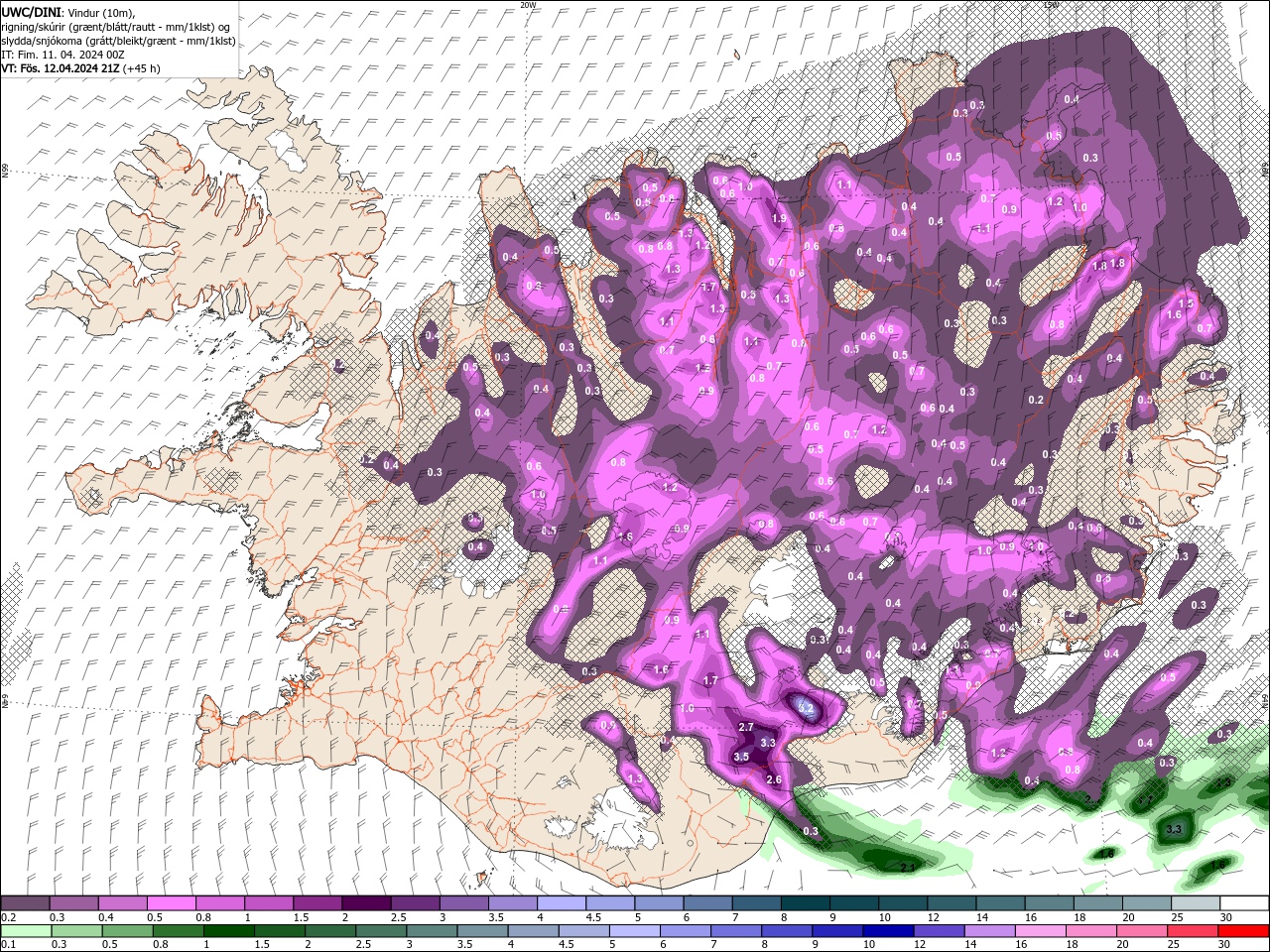Pick the light pink 16 rain legend swatch
The height and width of the screenshot is (952, 1270).
(x=1042, y=931)
